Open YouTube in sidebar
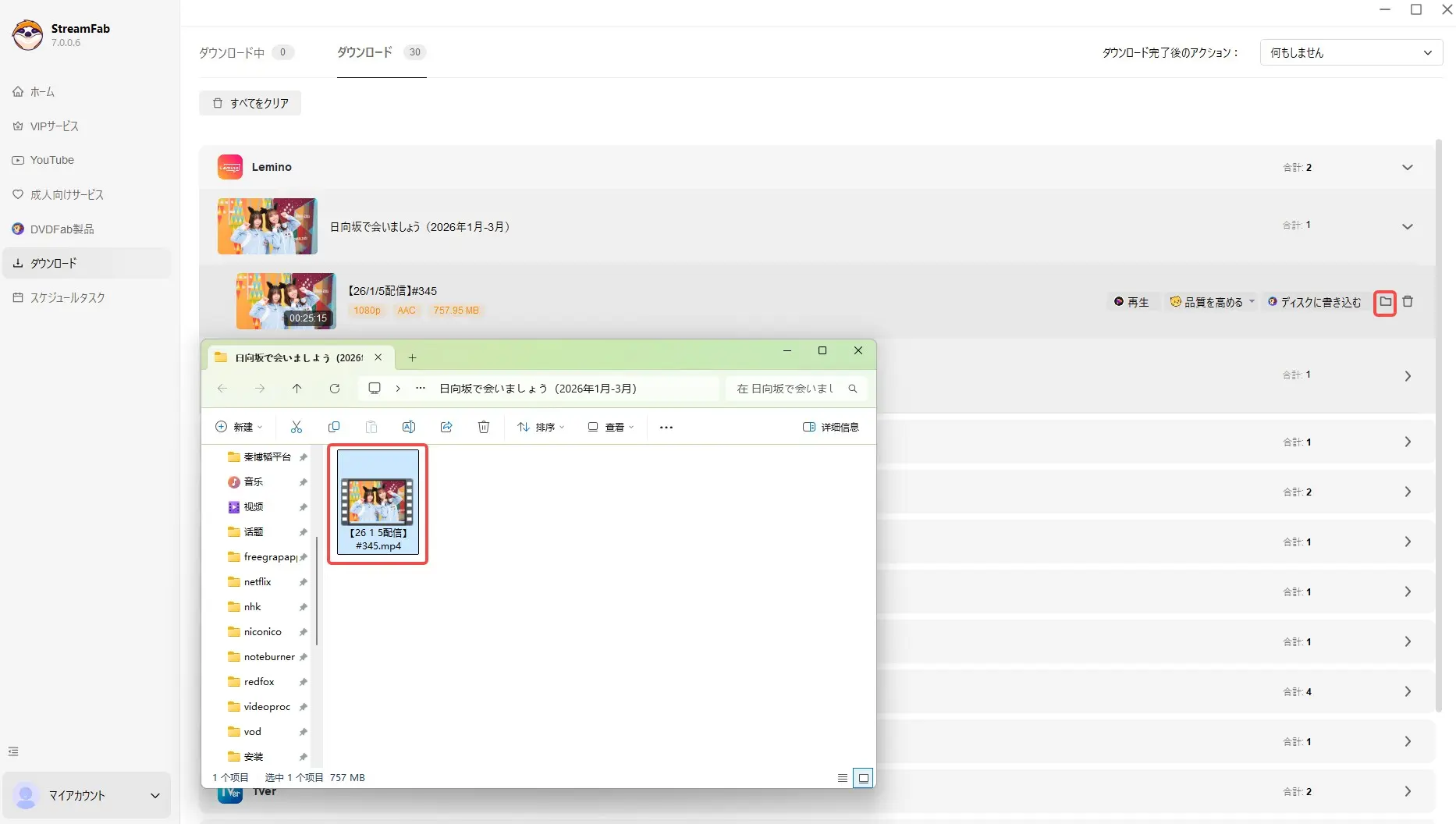 (87, 160)
